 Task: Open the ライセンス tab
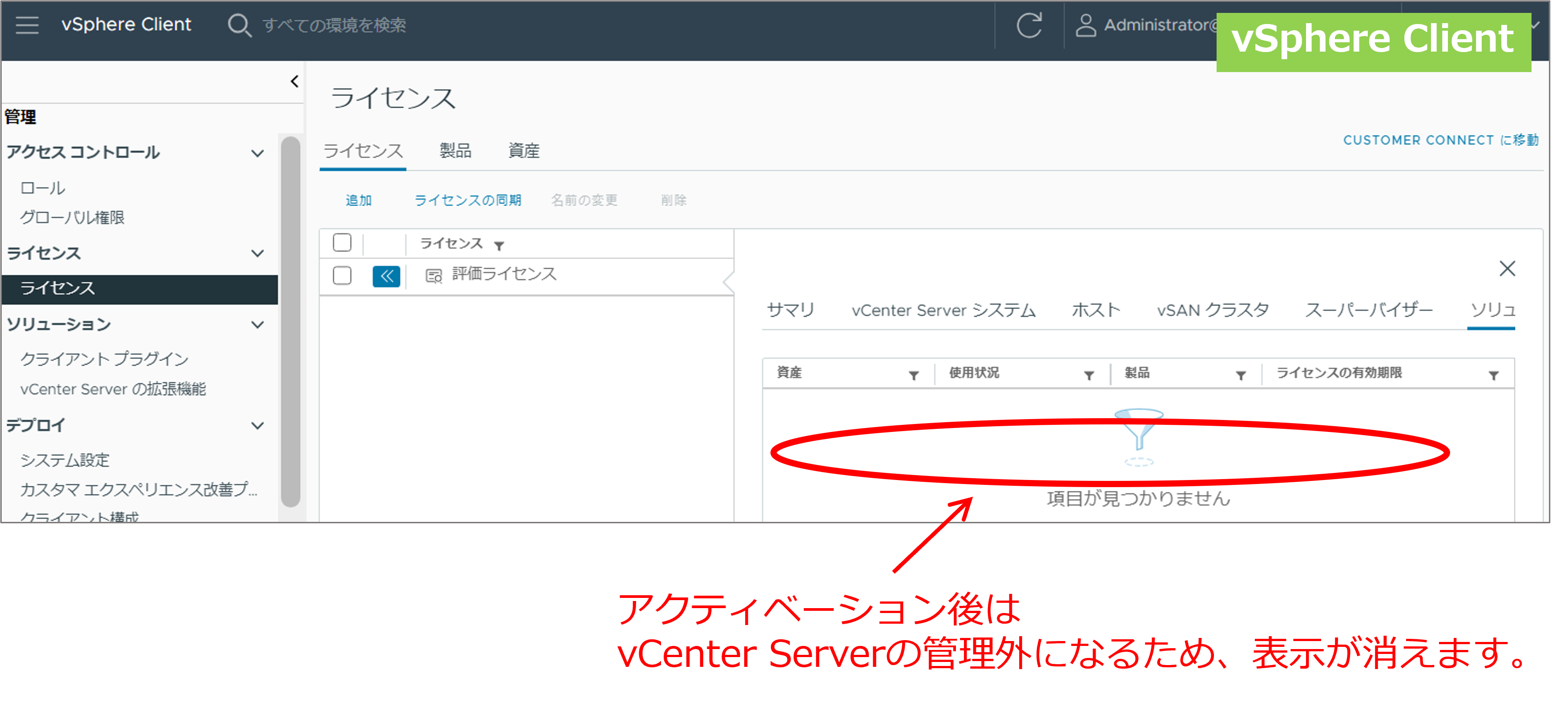coord(363,150)
